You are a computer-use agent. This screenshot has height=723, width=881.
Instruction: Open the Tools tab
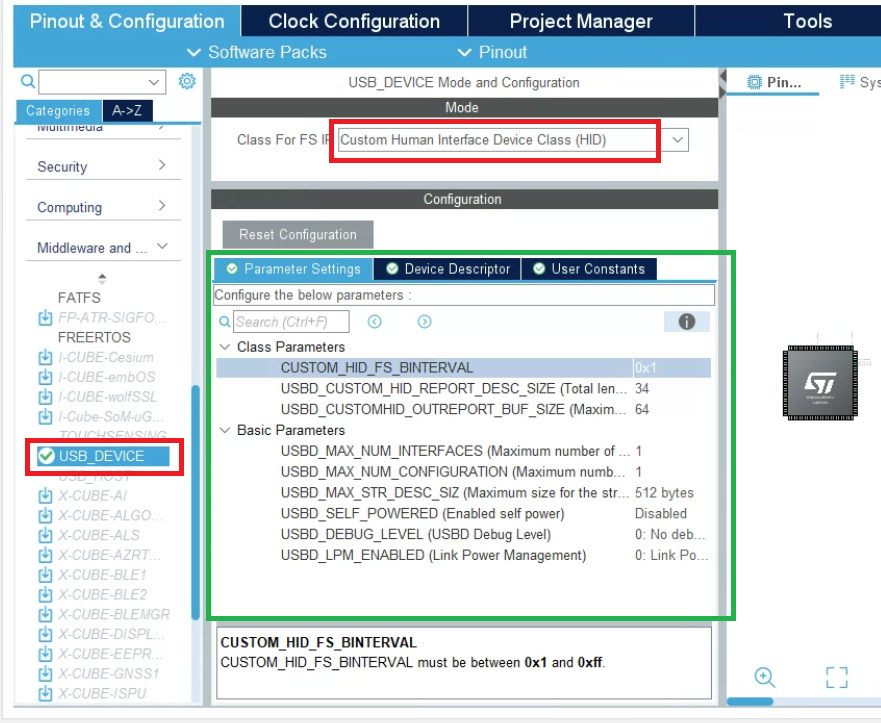pos(807,21)
